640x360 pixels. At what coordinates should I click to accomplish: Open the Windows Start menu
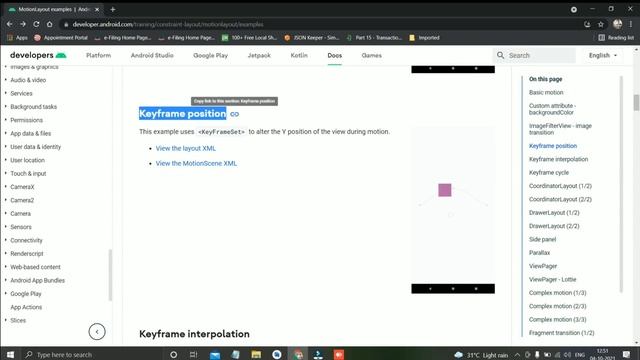10,354
